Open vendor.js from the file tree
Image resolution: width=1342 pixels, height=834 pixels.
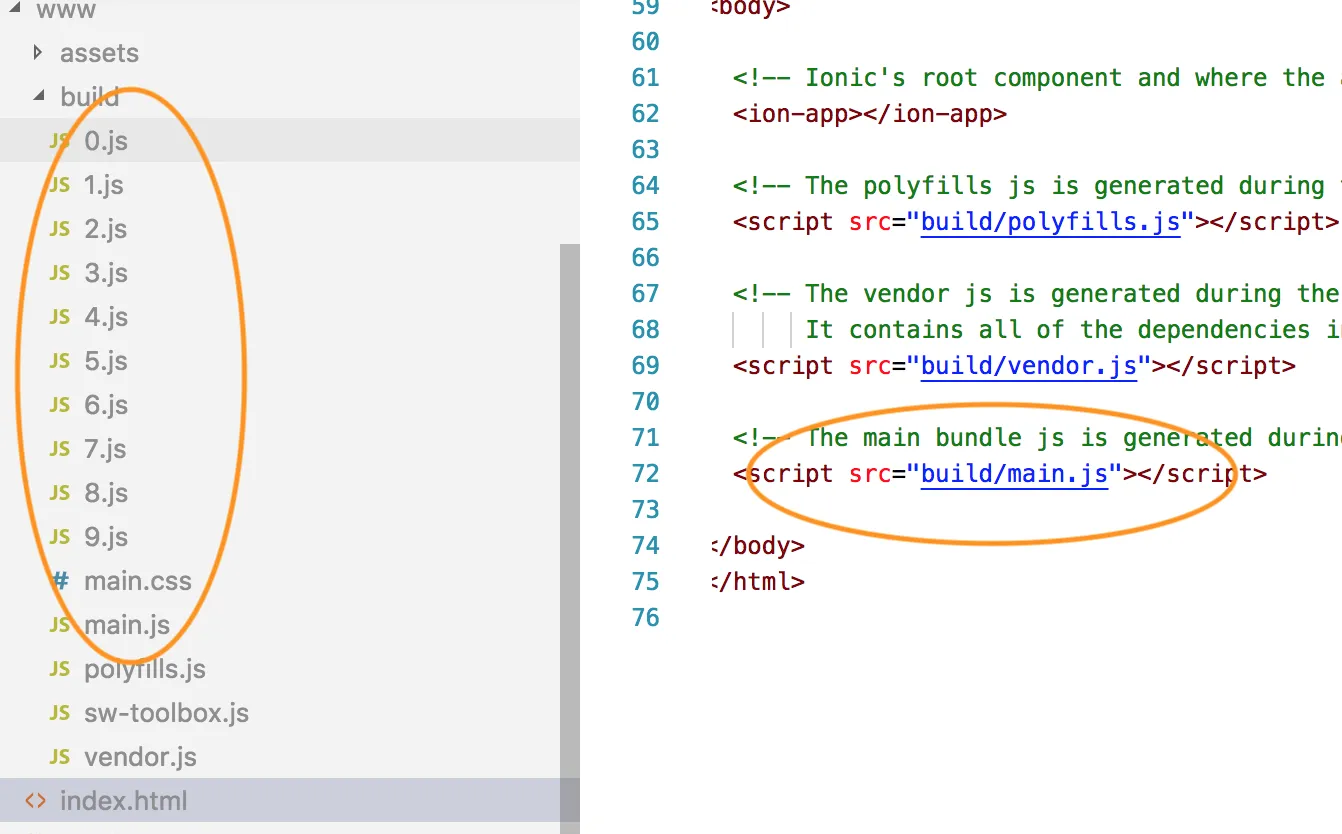pyautogui.click(x=141, y=757)
